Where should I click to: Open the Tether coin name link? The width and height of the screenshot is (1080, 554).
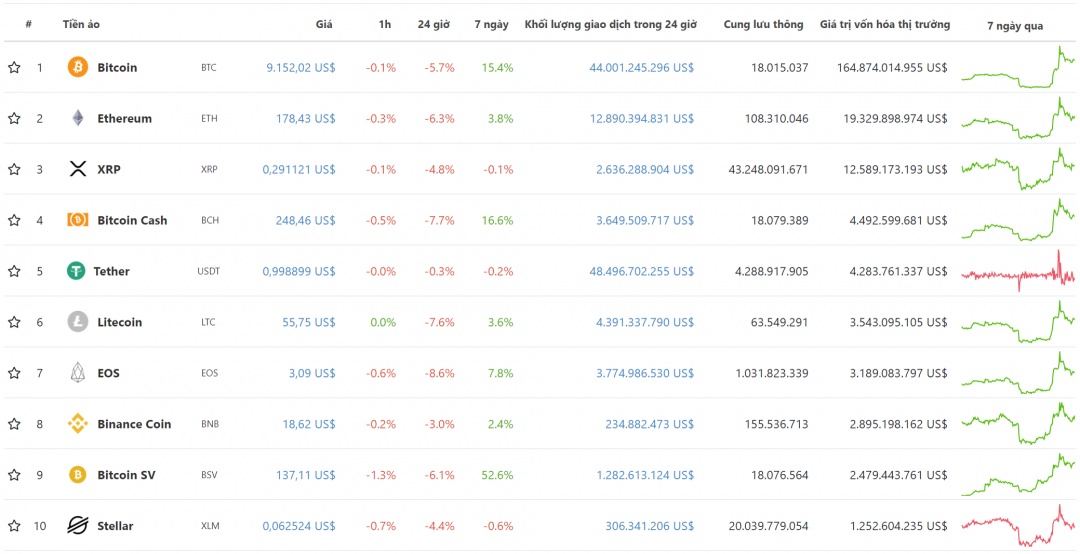point(112,271)
